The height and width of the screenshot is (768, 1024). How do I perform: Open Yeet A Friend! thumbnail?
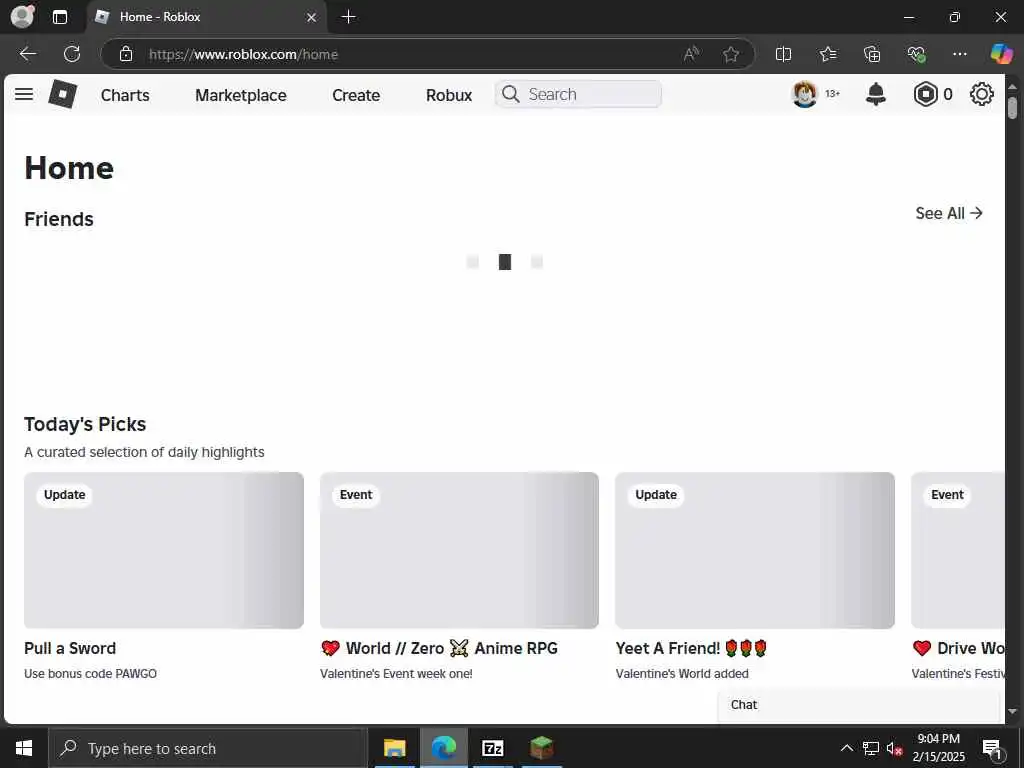pyautogui.click(x=755, y=550)
